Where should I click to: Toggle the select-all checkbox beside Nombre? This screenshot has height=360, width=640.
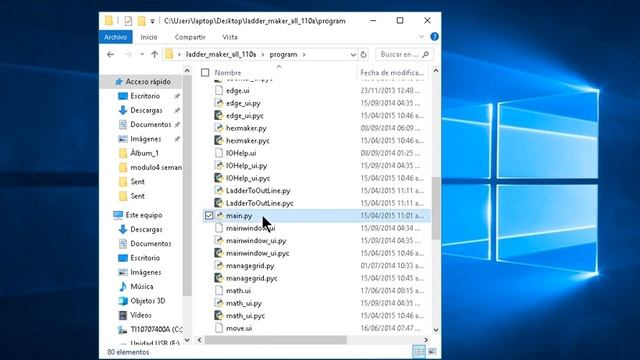tap(205, 73)
